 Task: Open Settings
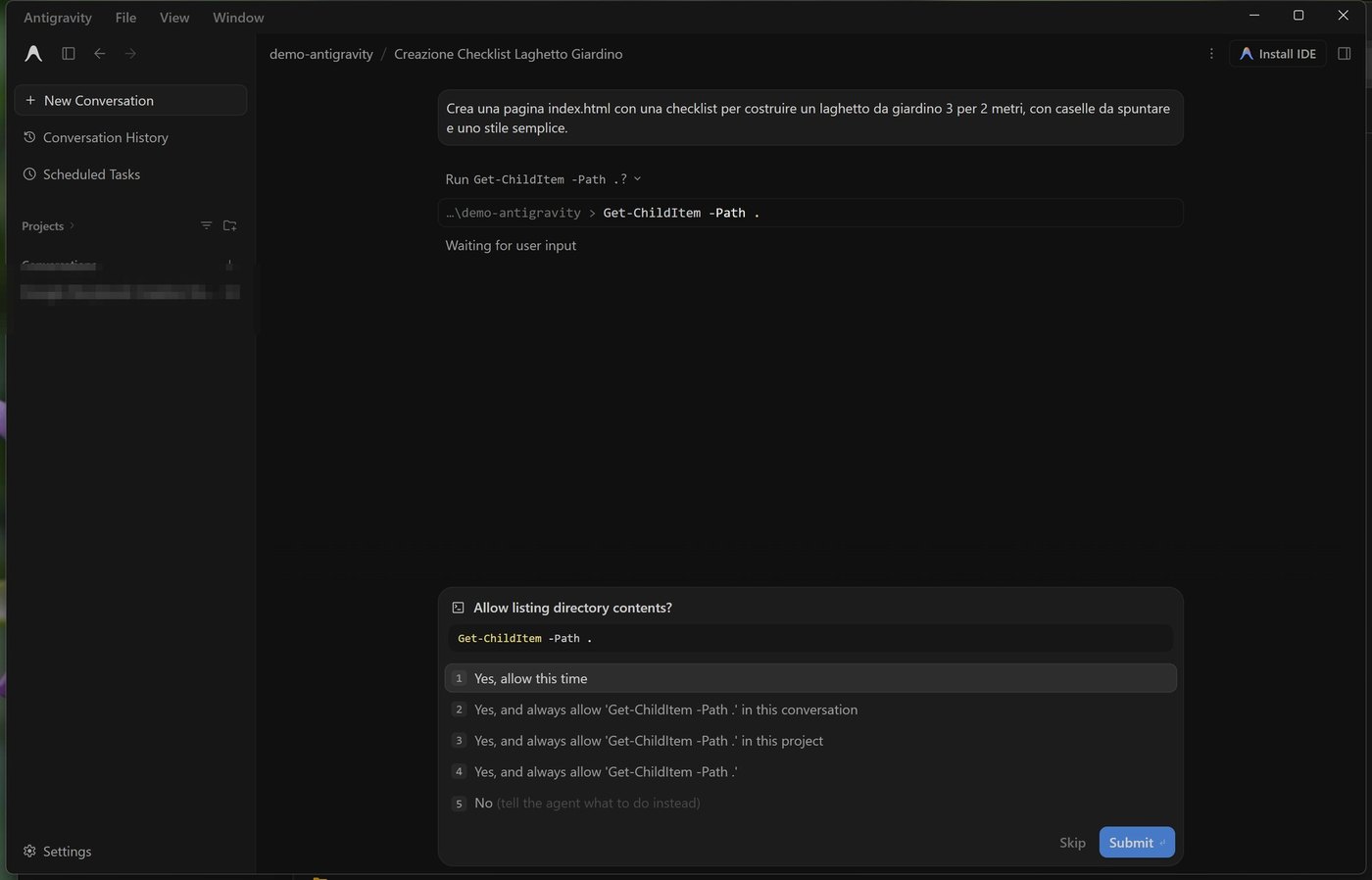[58, 852]
